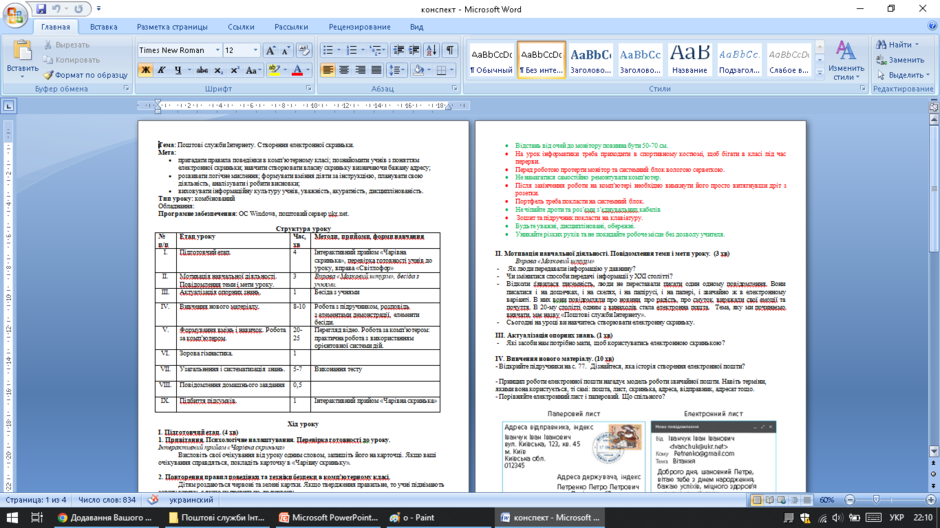Clear formatting with eraser icon
The image size is (940, 528).
[304, 50]
